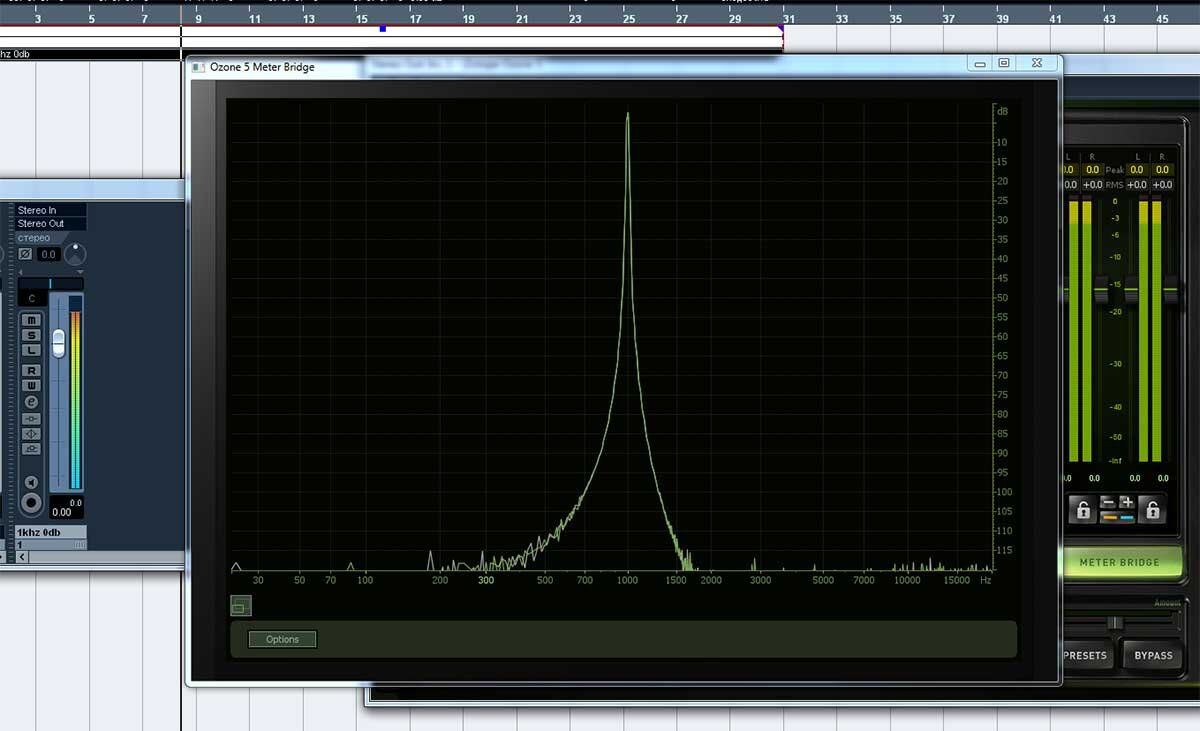Image resolution: width=1200 pixels, height=731 pixels.
Task: Select the 1khz 0db channel name label
Action: click(51, 532)
